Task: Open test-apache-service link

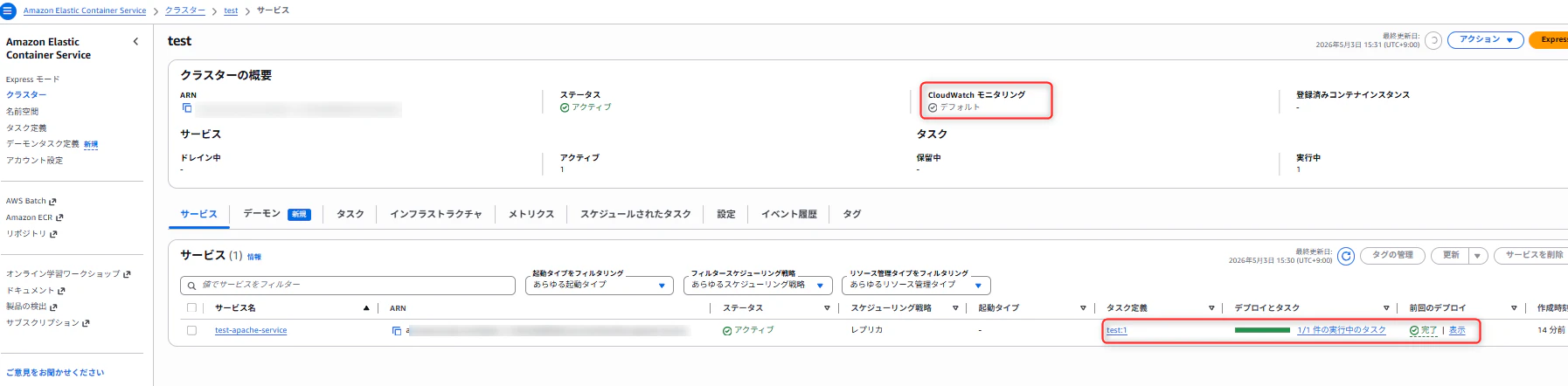Action: click(251, 331)
